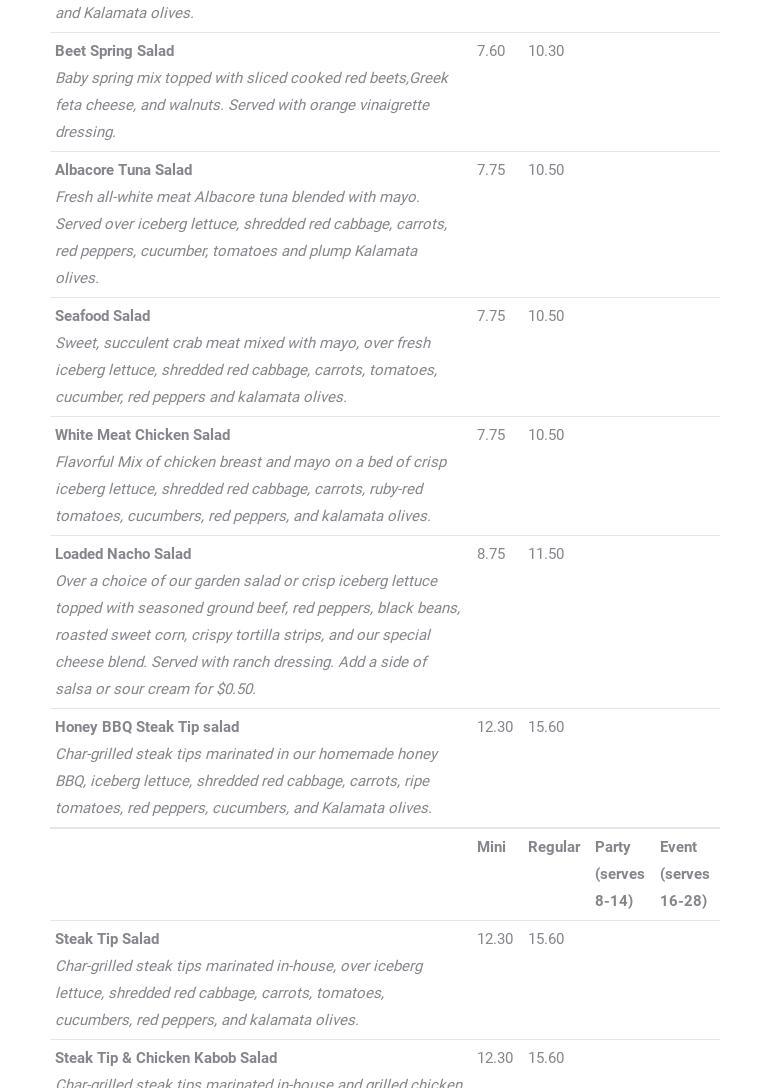The height and width of the screenshot is (1088, 770).
Task: Choose the Seafood Salad item name
Action: click(x=102, y=316)
